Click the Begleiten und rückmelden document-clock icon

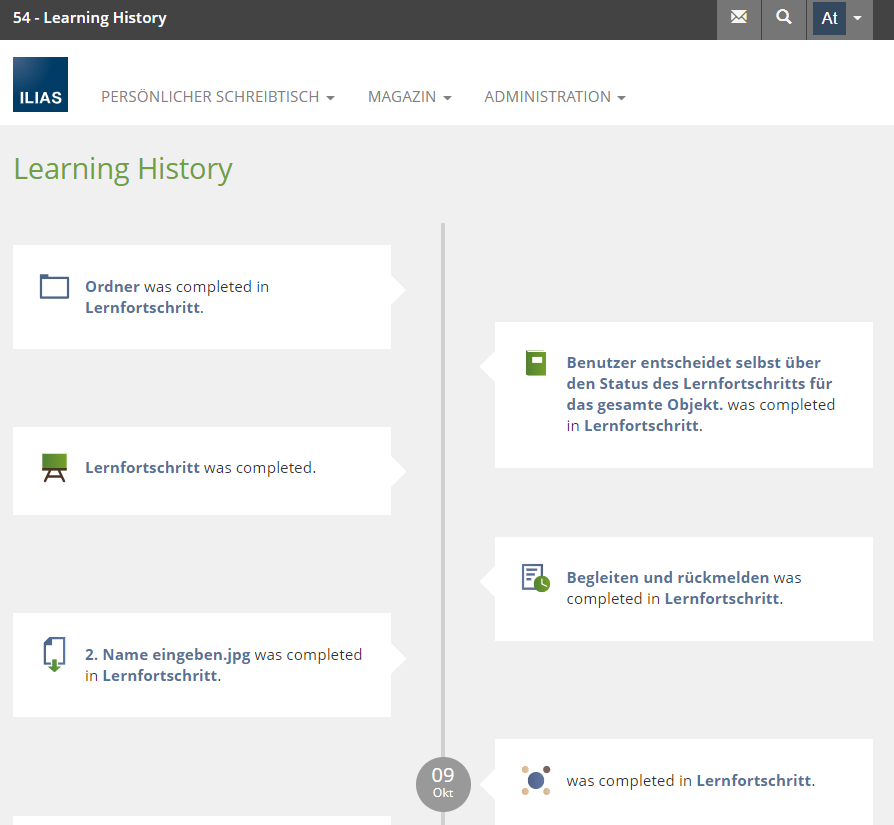(536, 578)
